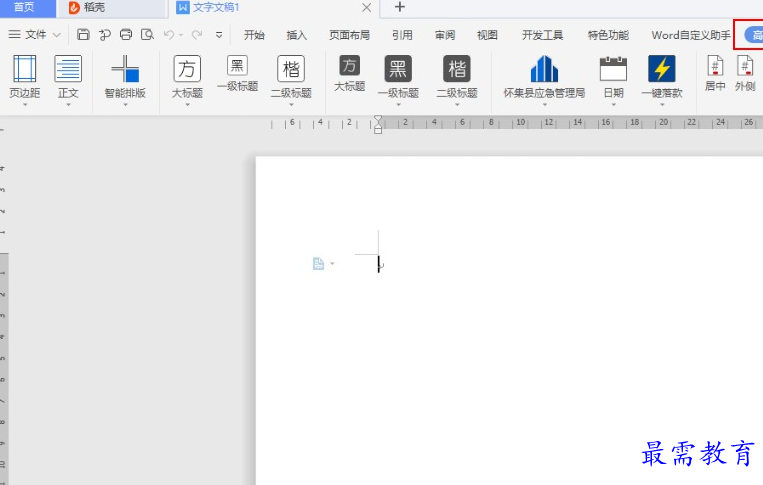
Task: Switch to the 页面布局 ribbon tab
Action: coord(349,35)
